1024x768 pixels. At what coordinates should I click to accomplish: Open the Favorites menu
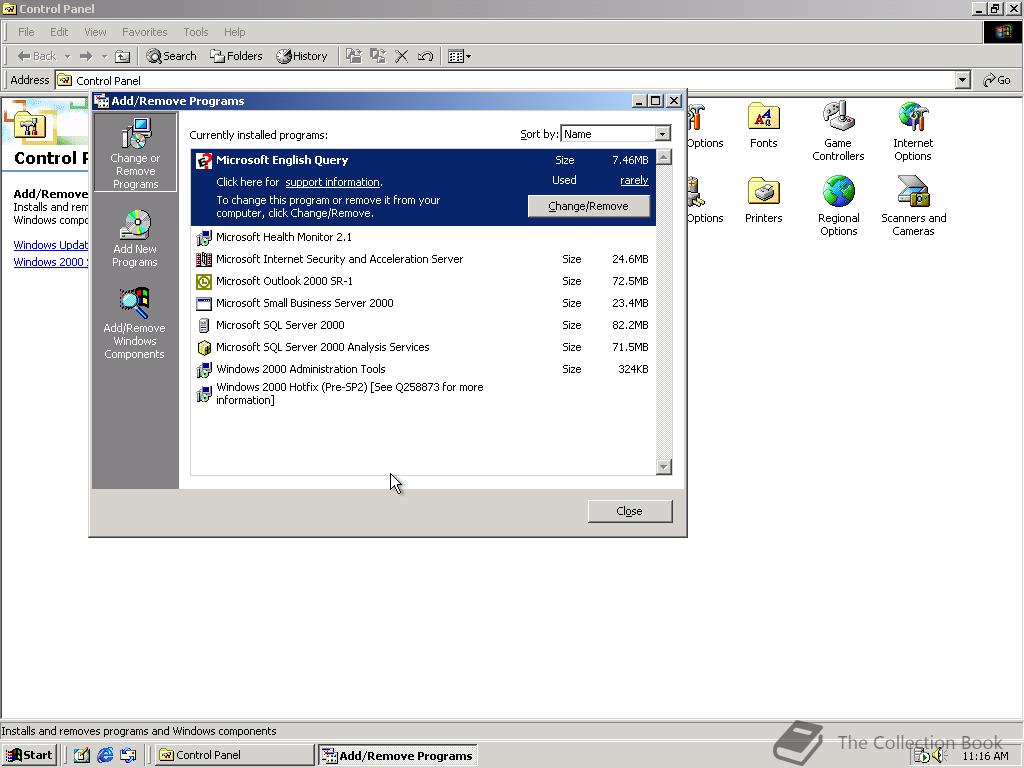(x=144, y=32)
